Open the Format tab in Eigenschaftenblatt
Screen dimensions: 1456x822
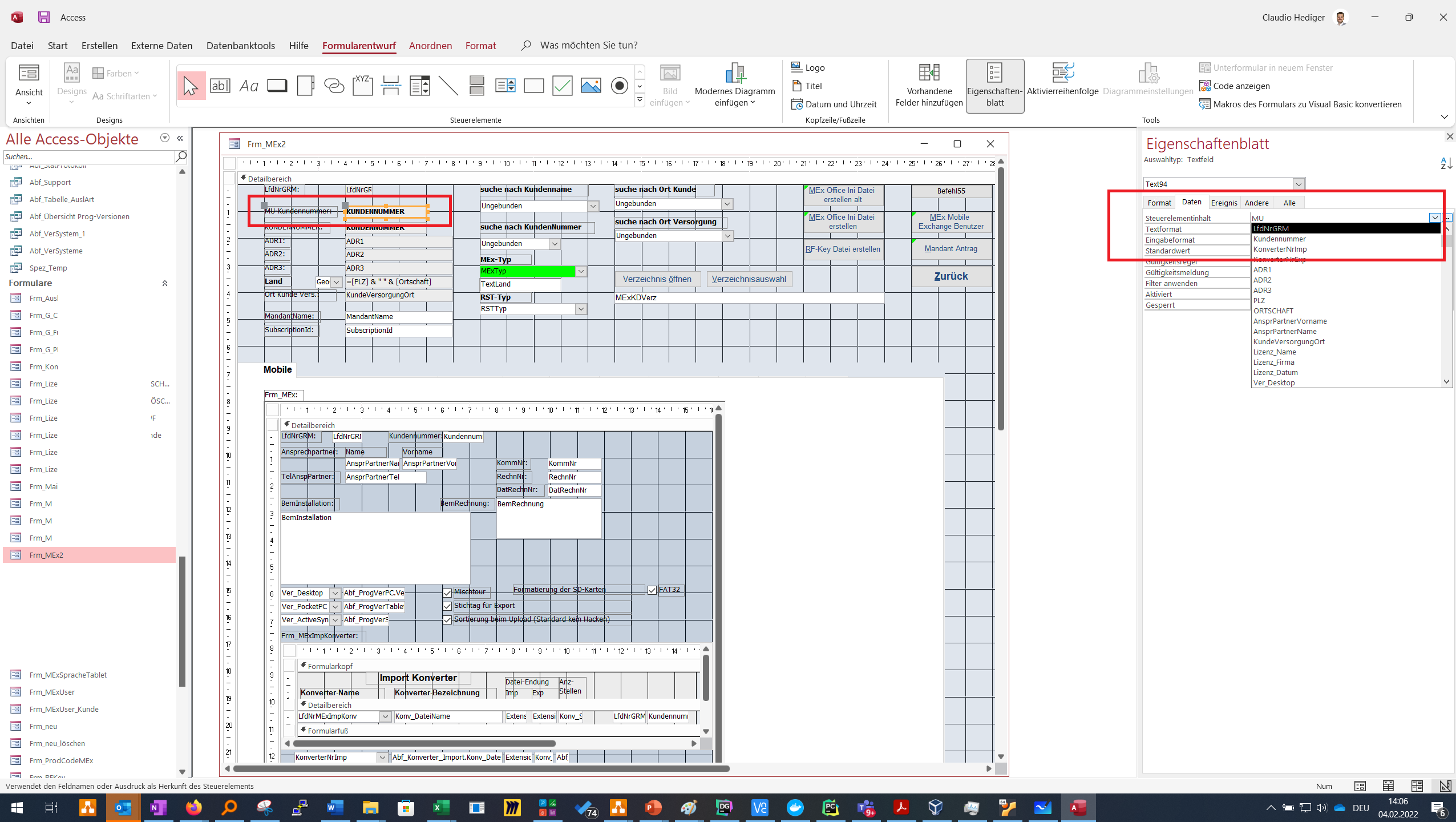1159,203
